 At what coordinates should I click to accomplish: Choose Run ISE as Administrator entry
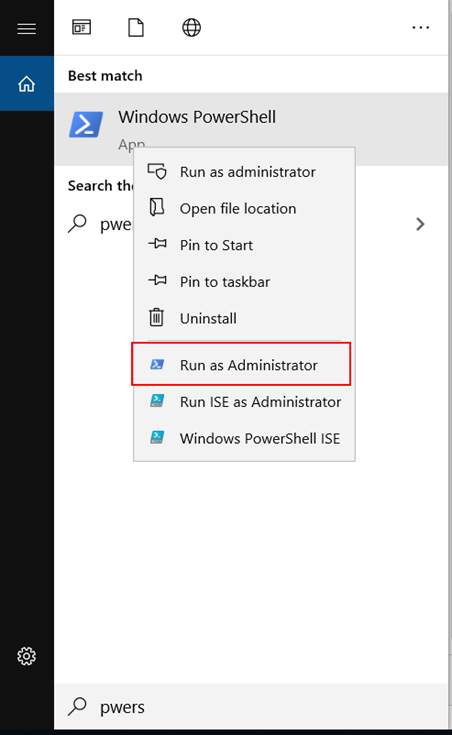[244, 402]
